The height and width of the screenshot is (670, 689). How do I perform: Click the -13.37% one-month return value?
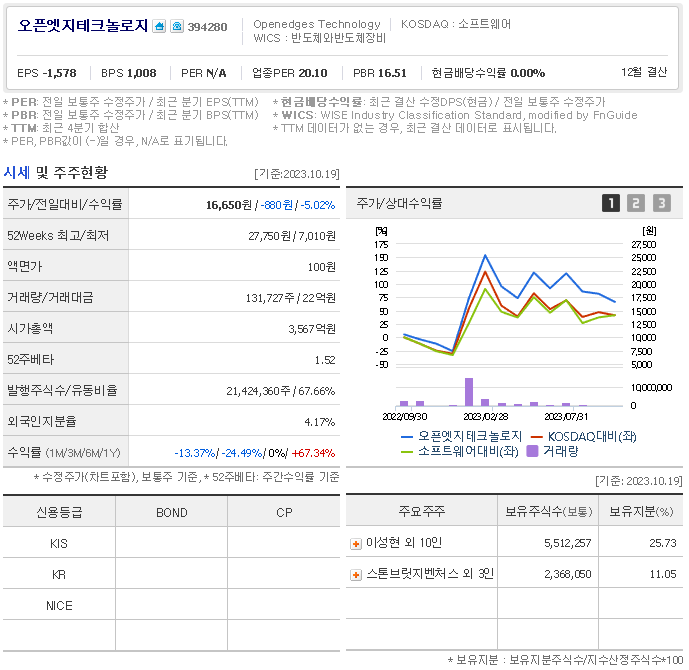(195, 453)
